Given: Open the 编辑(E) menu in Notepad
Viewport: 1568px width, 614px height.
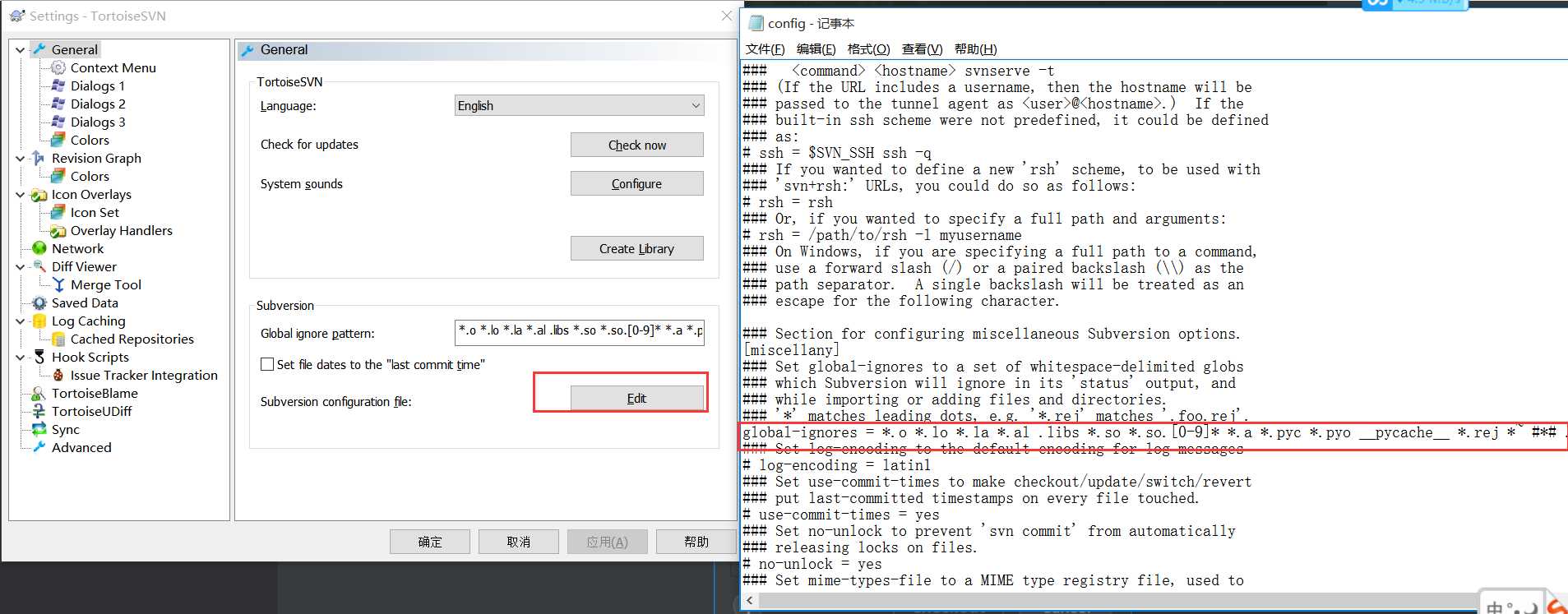Looking at the screenshot, I should pyautogui.click(x=816, y=49).
